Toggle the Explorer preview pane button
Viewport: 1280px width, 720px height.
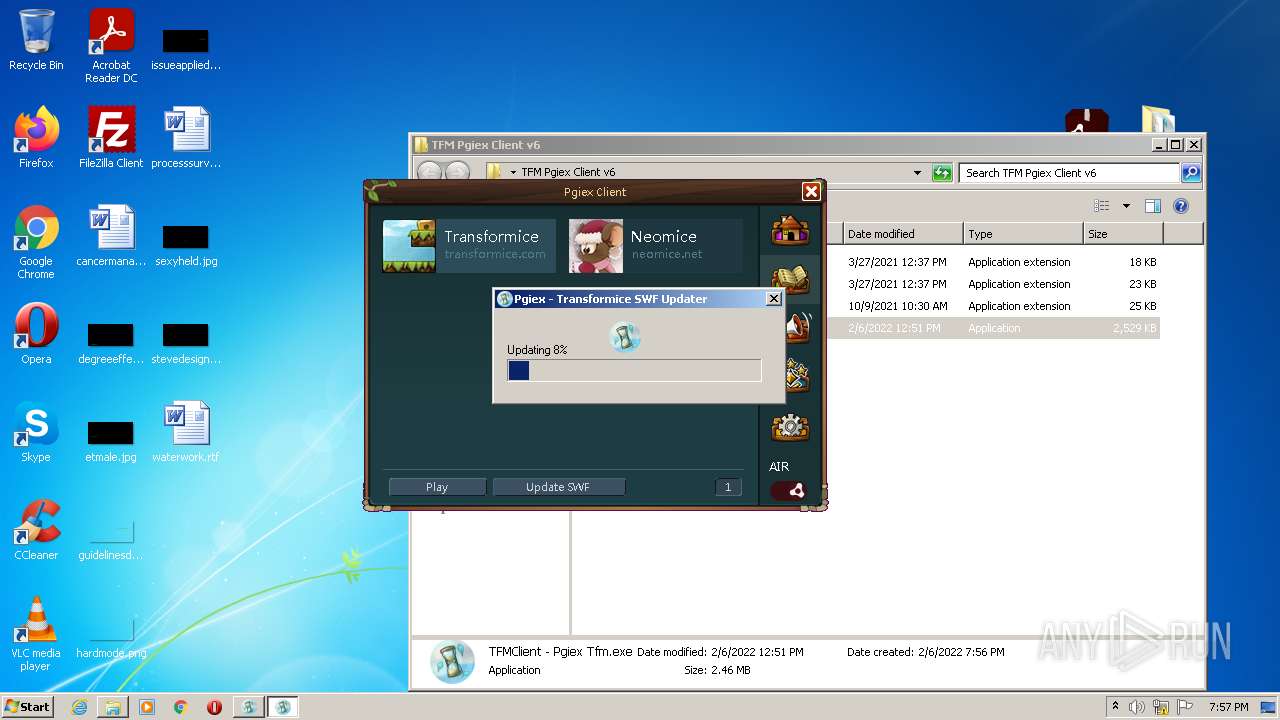(x=1153, y=206)
